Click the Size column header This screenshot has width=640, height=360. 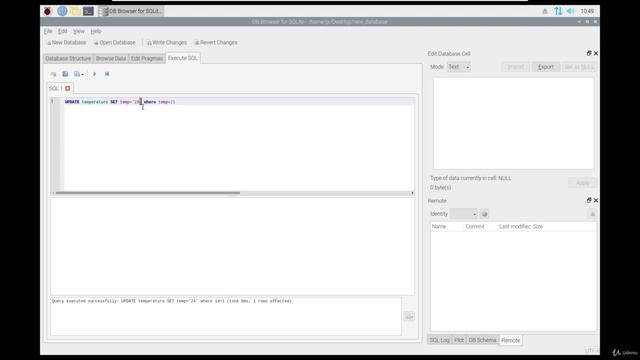(538, 227)
